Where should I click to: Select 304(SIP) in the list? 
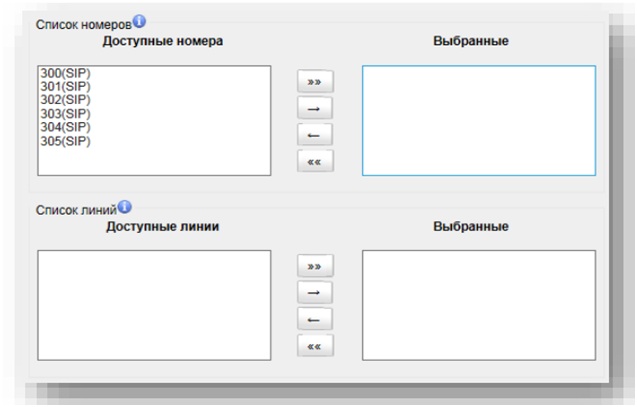(62, 127)
